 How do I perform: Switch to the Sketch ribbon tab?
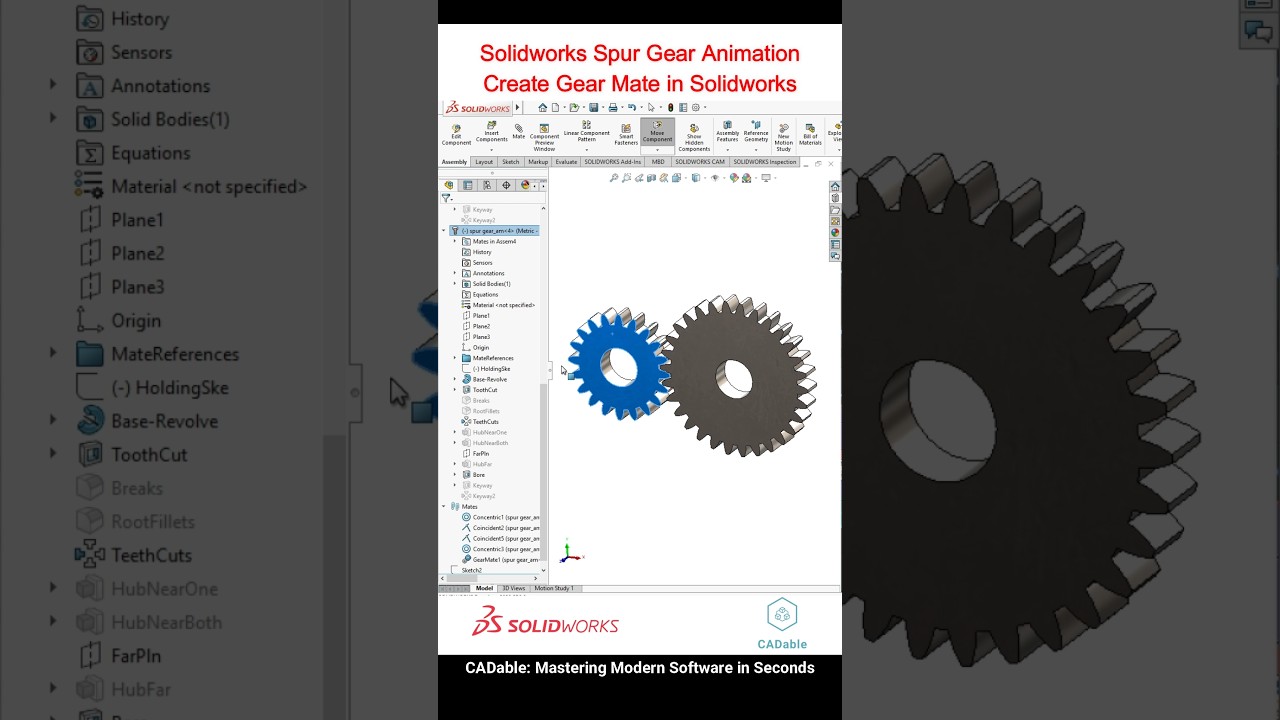pos(511,162)
